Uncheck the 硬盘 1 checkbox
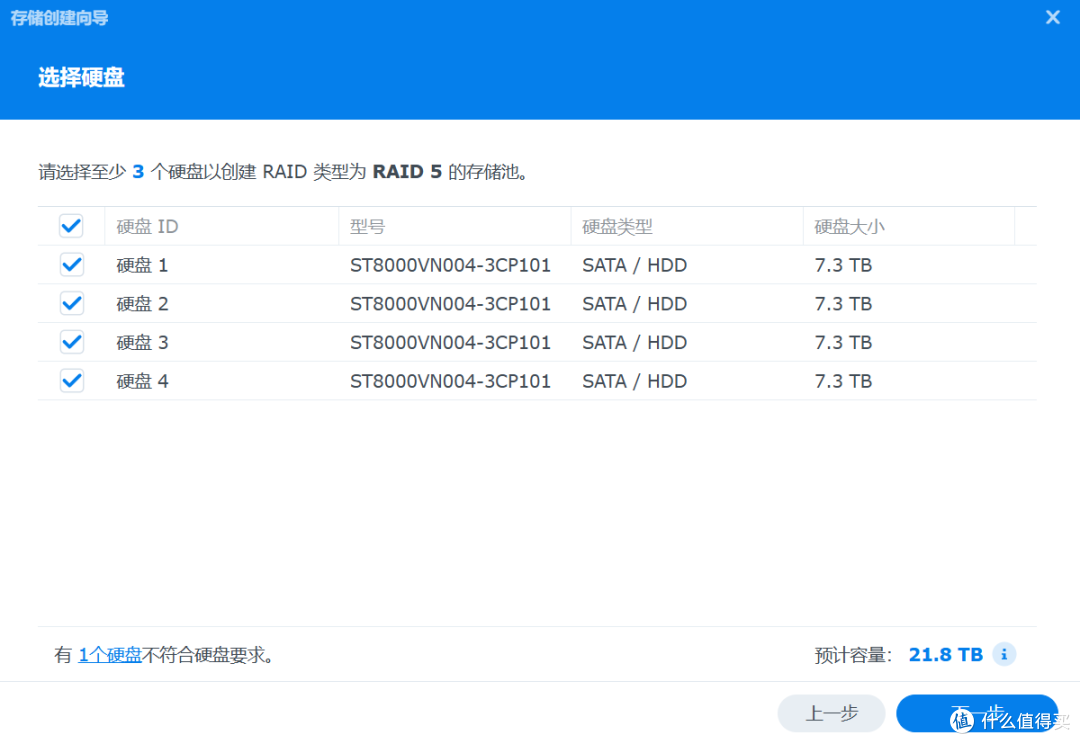The image size is (1080, 744). (70, 264)
